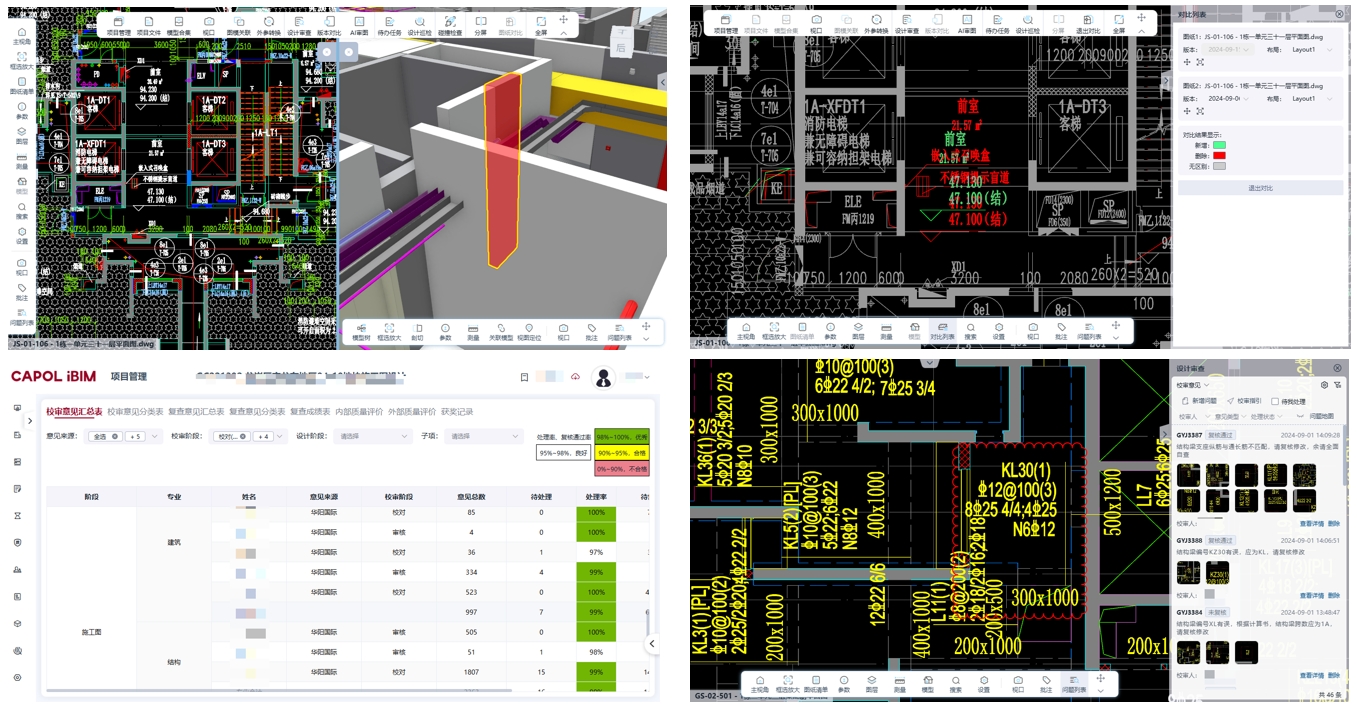Viewport: 1357px width, 707px height.
Task: Click the 模型树 model tree icon
Action: pos(361,331)
